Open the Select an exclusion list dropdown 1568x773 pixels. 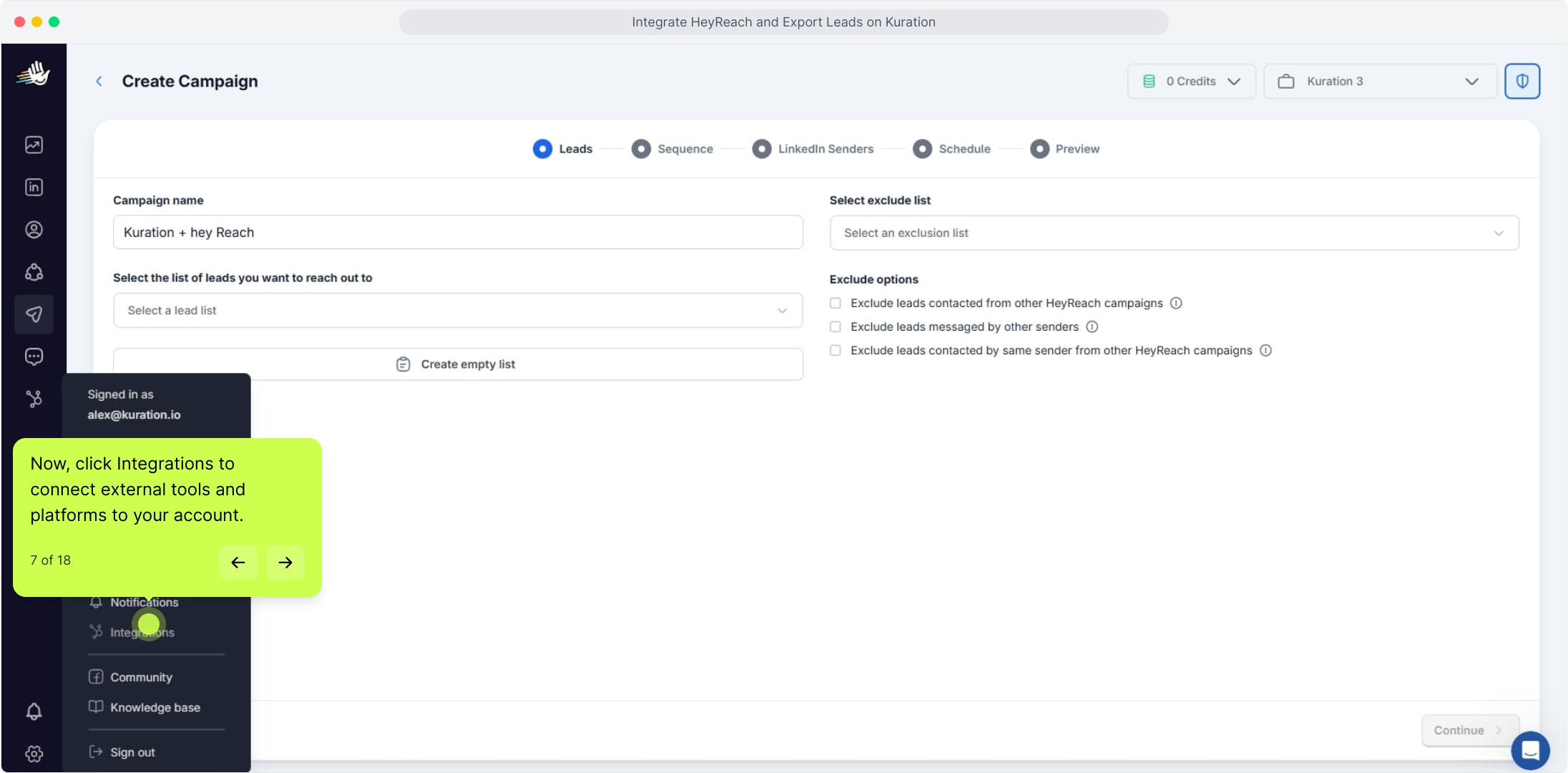click(1175, 233)
